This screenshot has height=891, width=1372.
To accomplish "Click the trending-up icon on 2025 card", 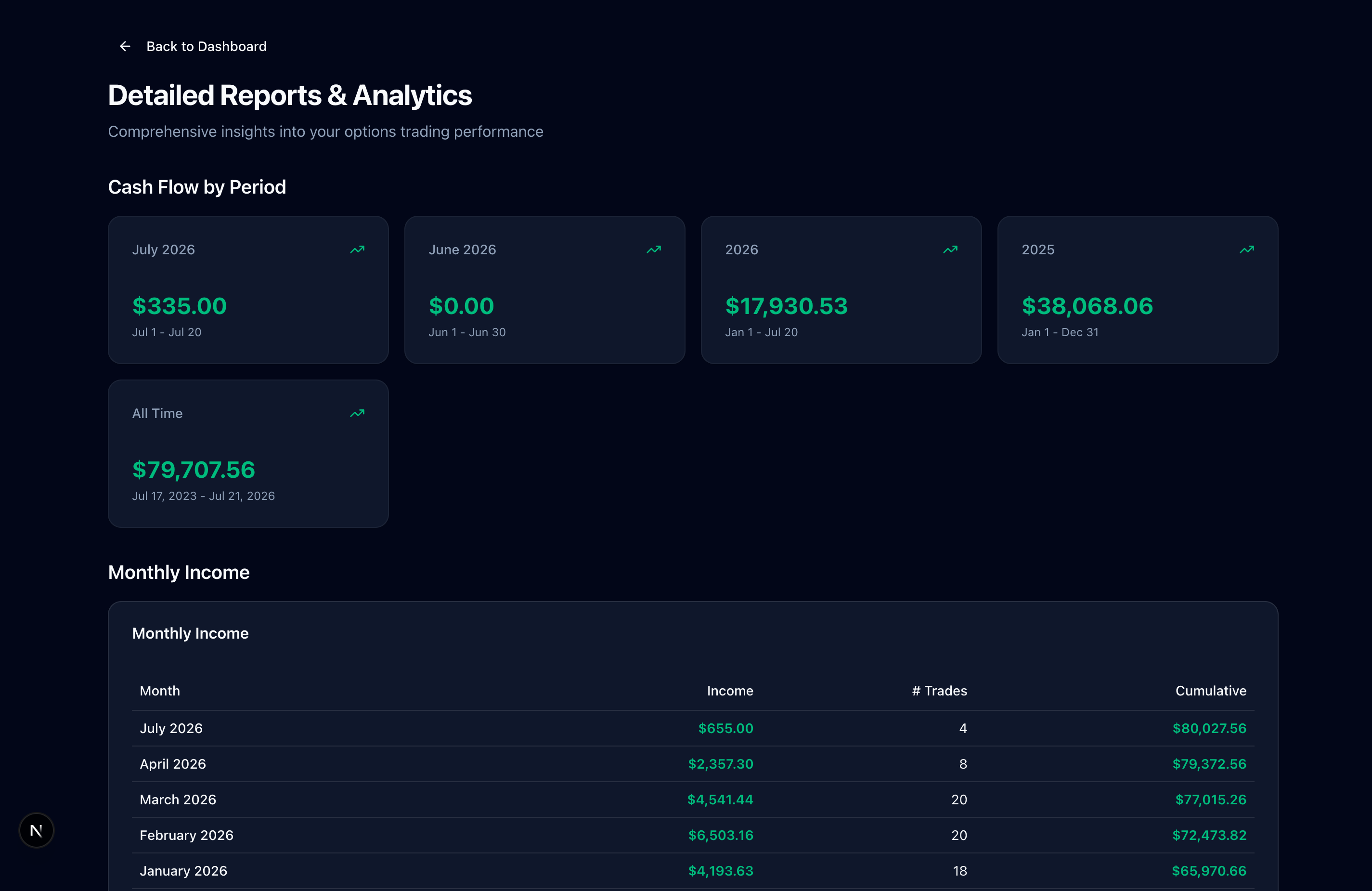I will 1247,249.
